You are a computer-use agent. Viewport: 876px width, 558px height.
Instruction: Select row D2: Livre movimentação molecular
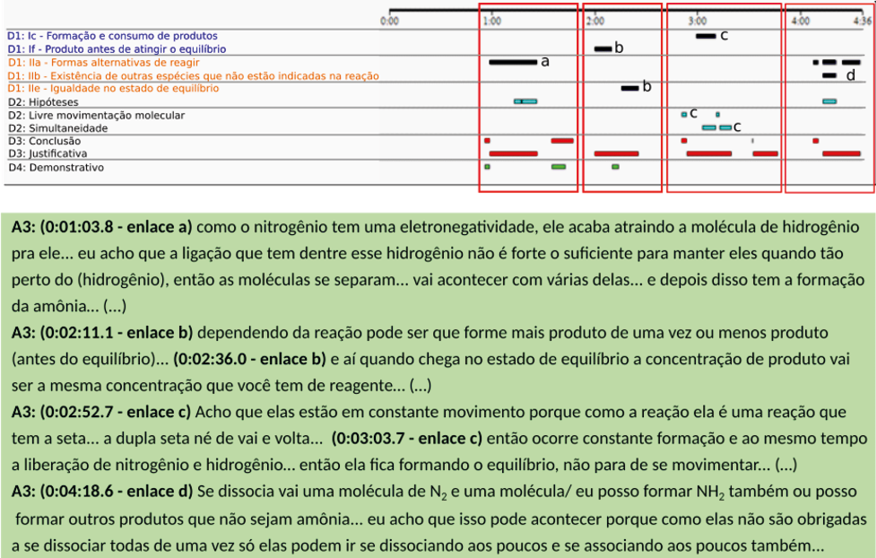96,115
